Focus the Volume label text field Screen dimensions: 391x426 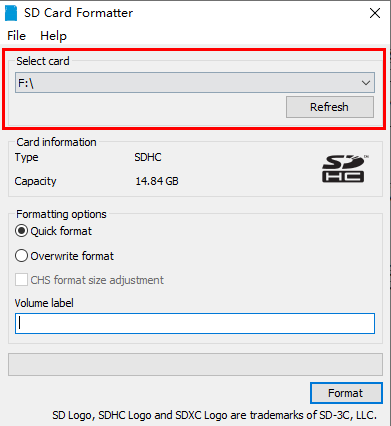tap(195, 323)
